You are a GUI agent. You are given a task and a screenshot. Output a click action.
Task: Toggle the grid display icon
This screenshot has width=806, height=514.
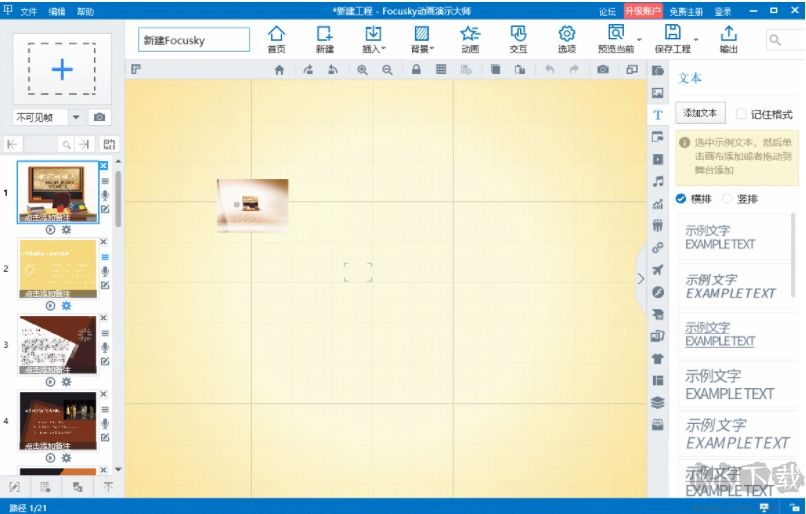pos(441,69)
